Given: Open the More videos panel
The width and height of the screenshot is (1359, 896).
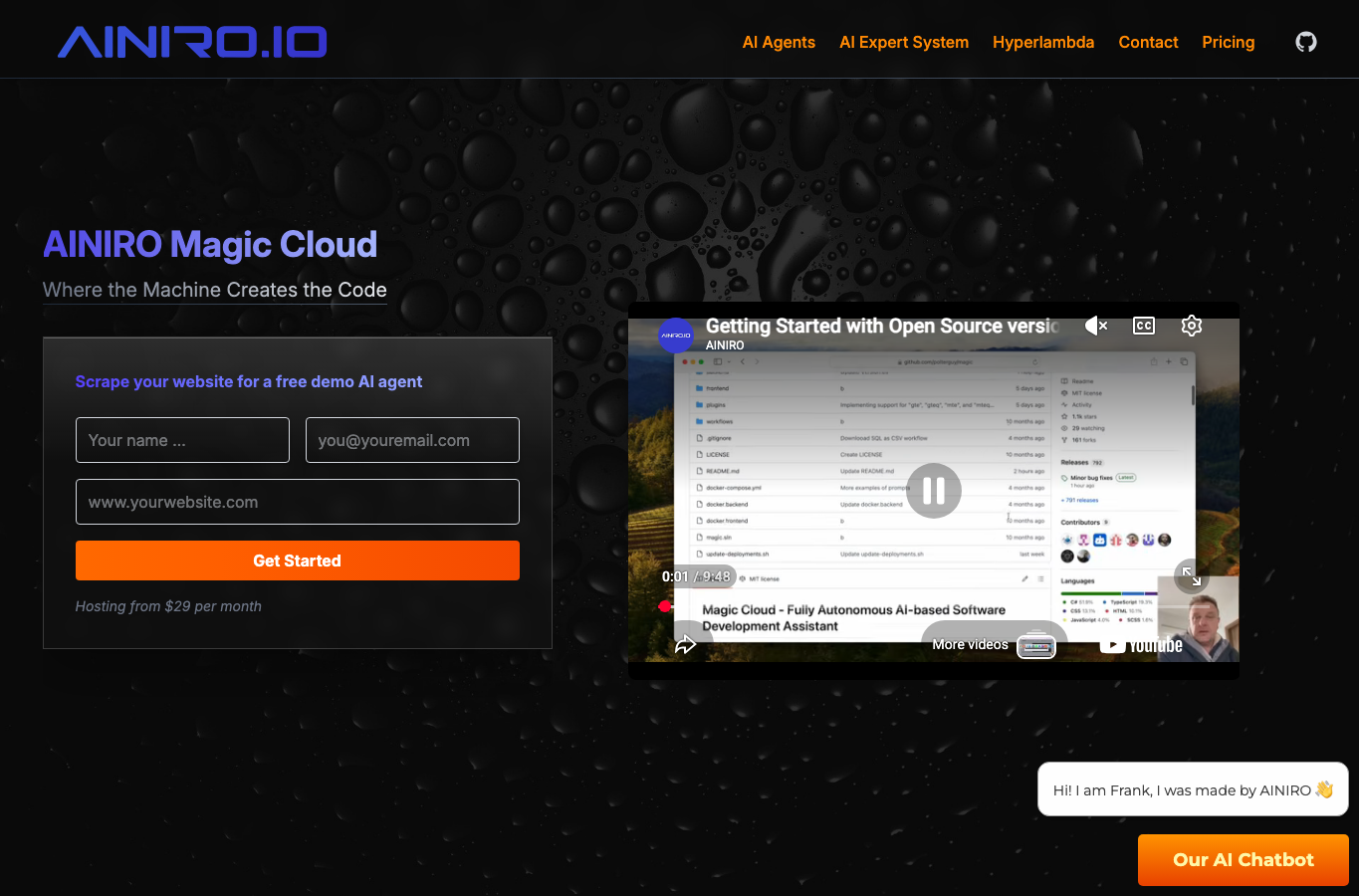Looking at the screenshot, I should 994,645.
